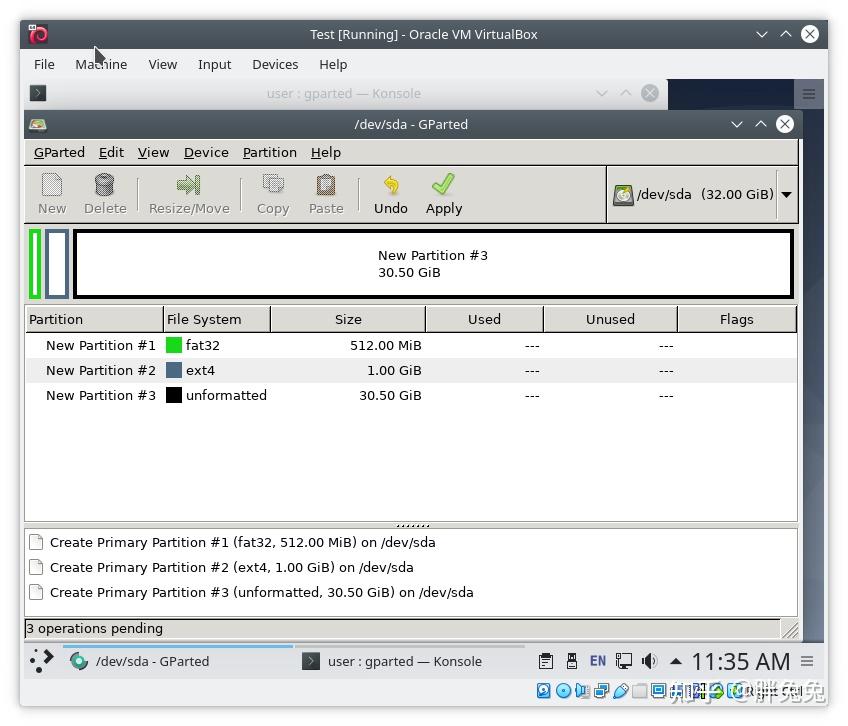
Task: Click the VirtualBox network status icon
Action: pos(601,691)
